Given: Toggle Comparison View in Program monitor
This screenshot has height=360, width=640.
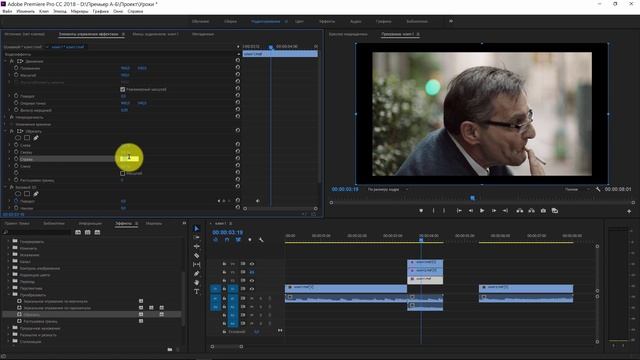Looking at the screenshot, I should pos(555,211).
